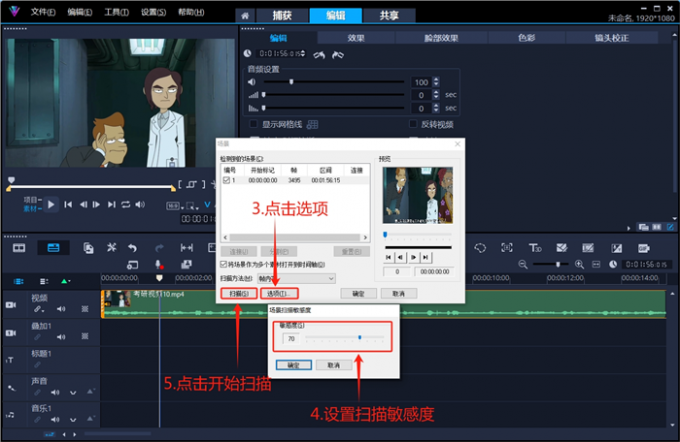Image resolution: width=680 pixels, height=442 pixels.
Task: Set mark-in bracket on preview
Action: 180,184
